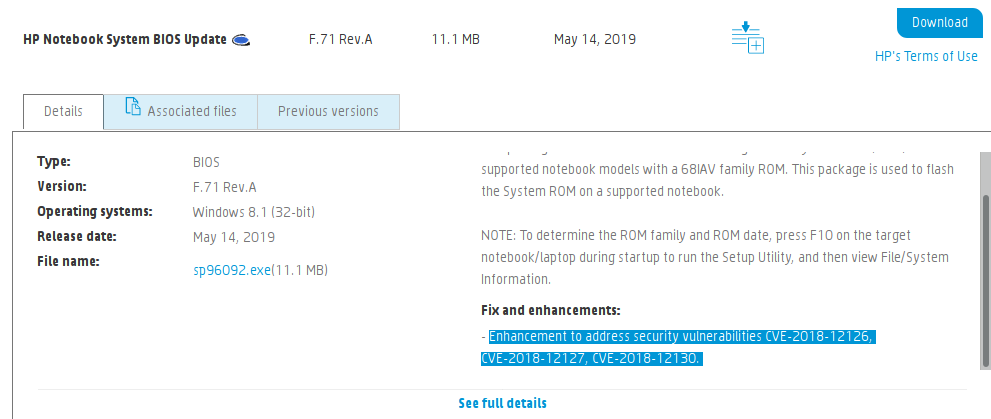This screenshot has height=419, width=991.
Task: Click the highlighted CVE-2018-12126 enhancement text
Action: (678, 348)
